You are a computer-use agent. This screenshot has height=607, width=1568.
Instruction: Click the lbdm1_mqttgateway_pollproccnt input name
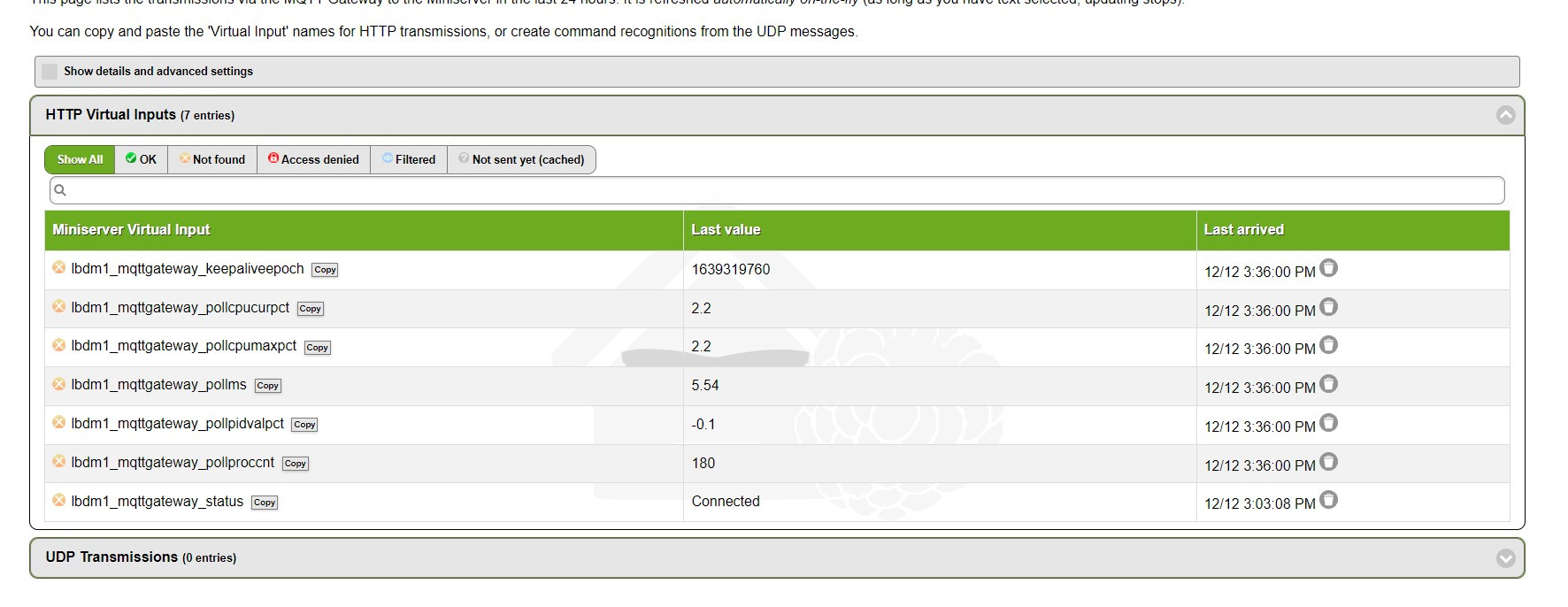[x=173, y=462]
